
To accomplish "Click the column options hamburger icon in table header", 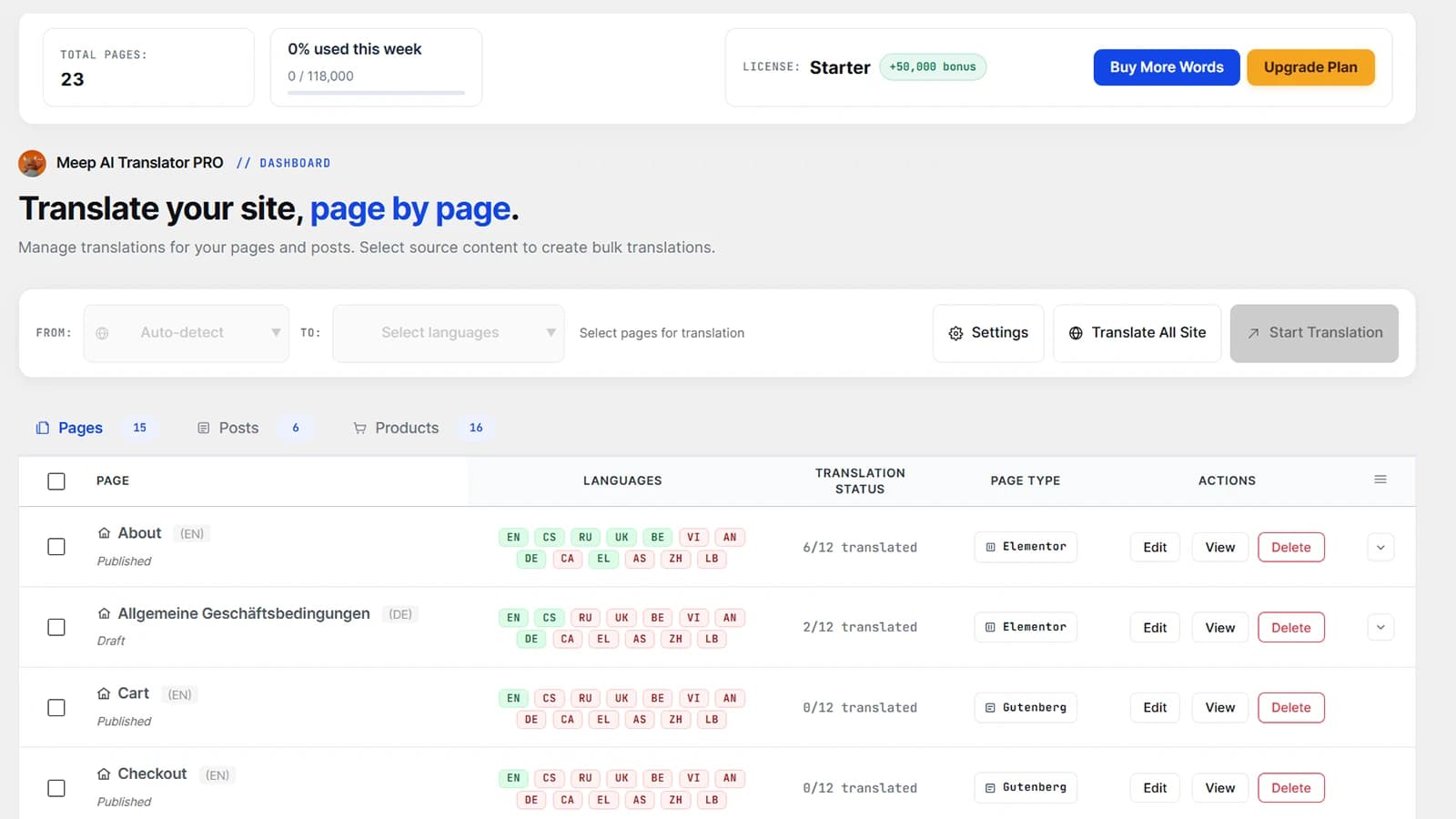I will [x=1380, y=480].
